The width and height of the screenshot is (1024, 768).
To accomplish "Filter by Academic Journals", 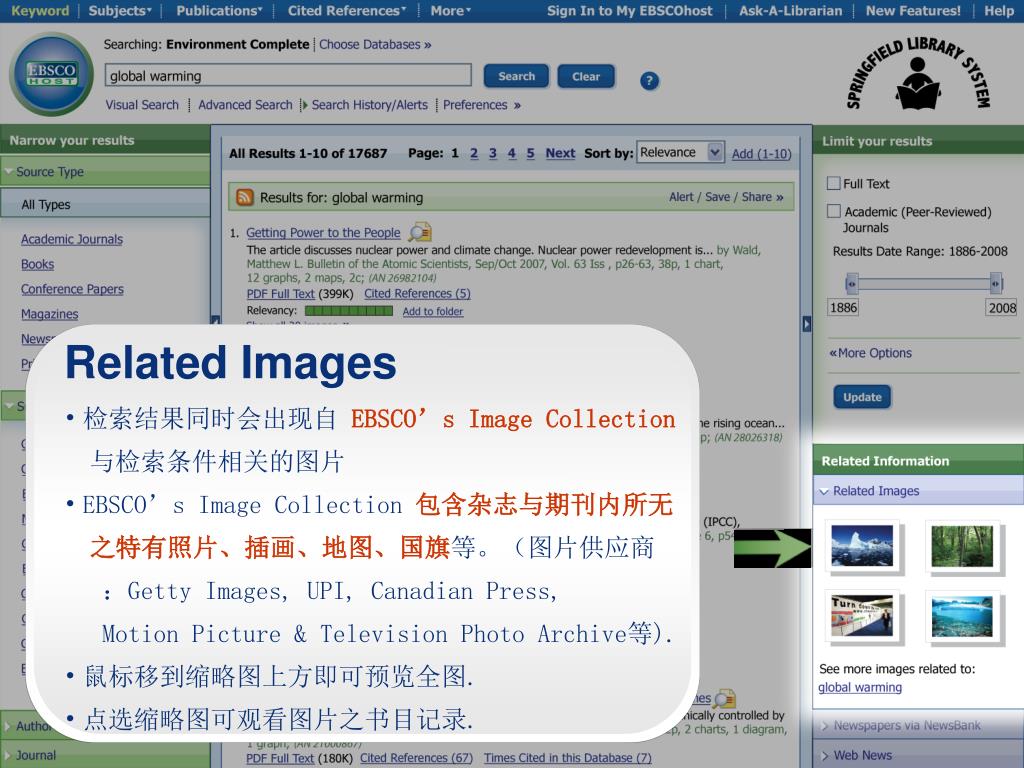I will pyautogui.click(x=72, y=239).
